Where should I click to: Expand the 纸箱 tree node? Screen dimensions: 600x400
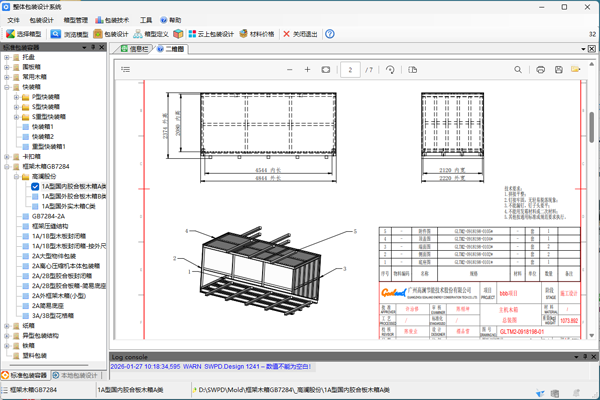(7, 326)
